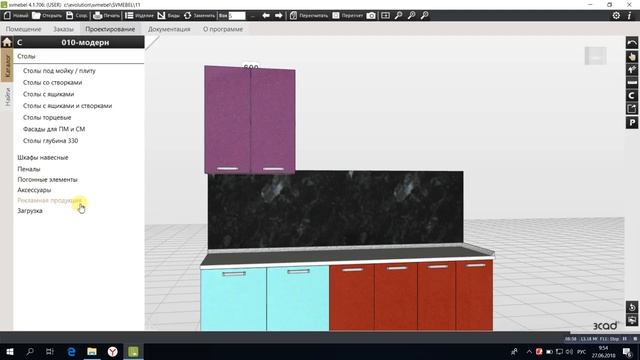Image resolution: width=640 pixels, height=360 pixels.
Task: Click the right arrow in the top toolbar
Action: pos(279,16)
